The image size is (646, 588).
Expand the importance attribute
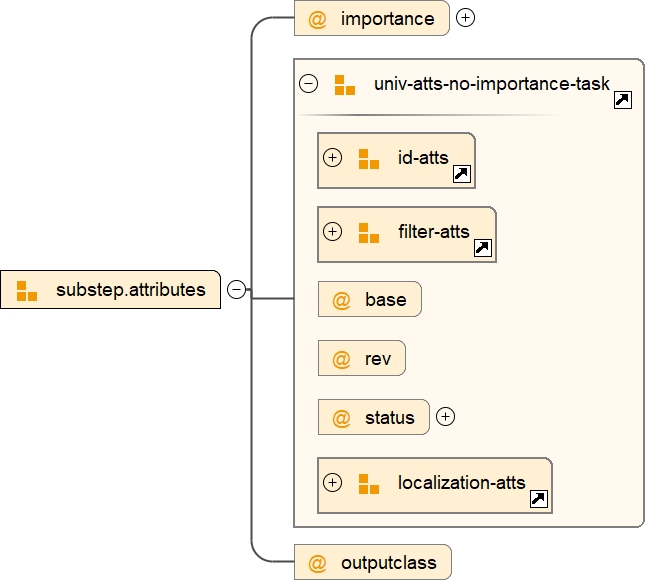click(x=465, y=18)
